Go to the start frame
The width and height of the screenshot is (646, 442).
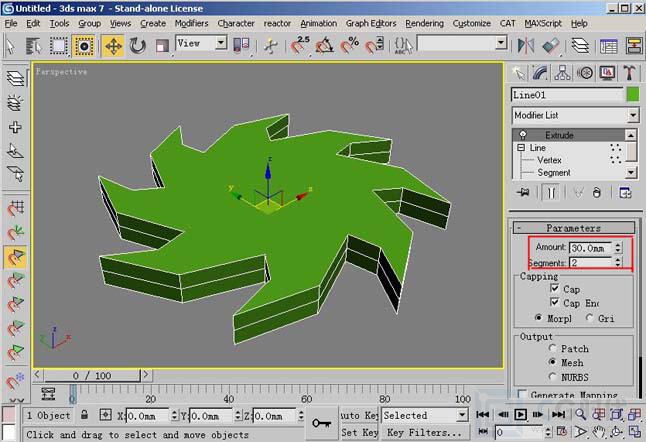(x=482, y=414)
